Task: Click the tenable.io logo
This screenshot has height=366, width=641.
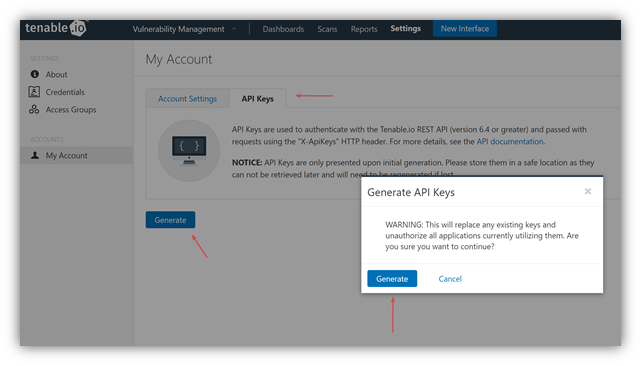Action: (55, 28)
